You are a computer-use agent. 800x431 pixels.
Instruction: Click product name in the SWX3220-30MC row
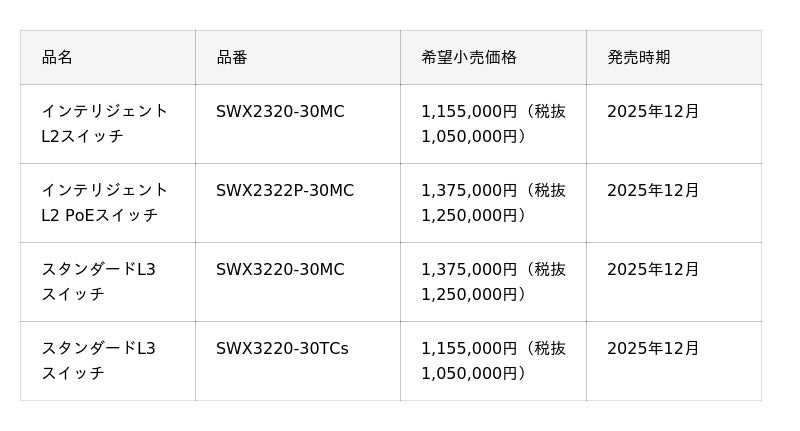point(98,282)
